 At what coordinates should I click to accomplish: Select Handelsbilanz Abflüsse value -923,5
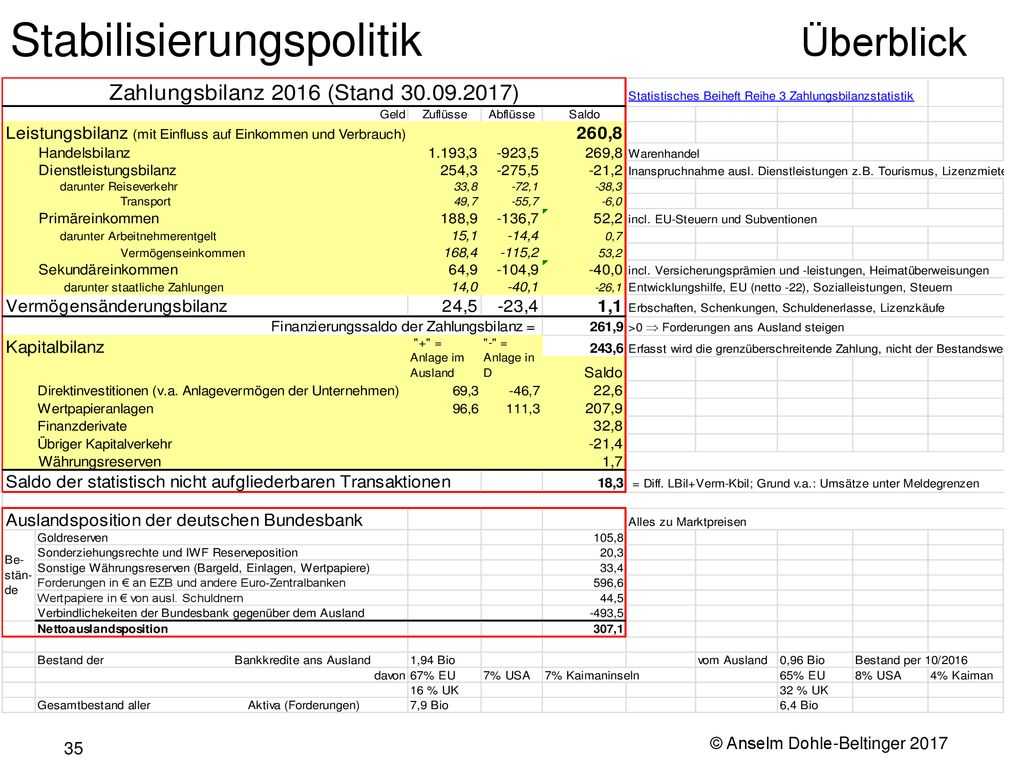(517, 153)
